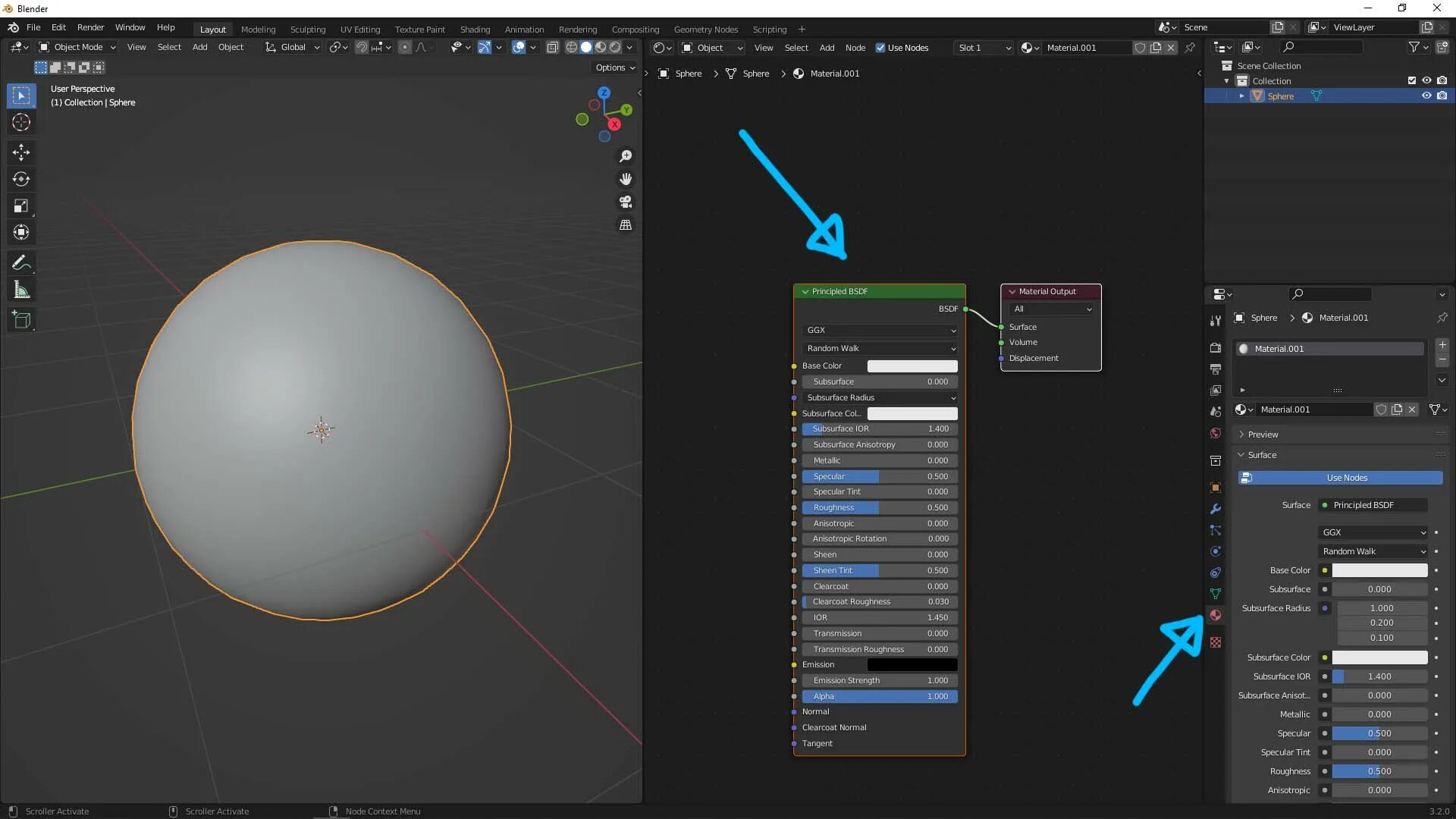Toggle Collection exclude checkbox in outliner
Screen dimensions: 1456x819
[x=1412, y=80]
